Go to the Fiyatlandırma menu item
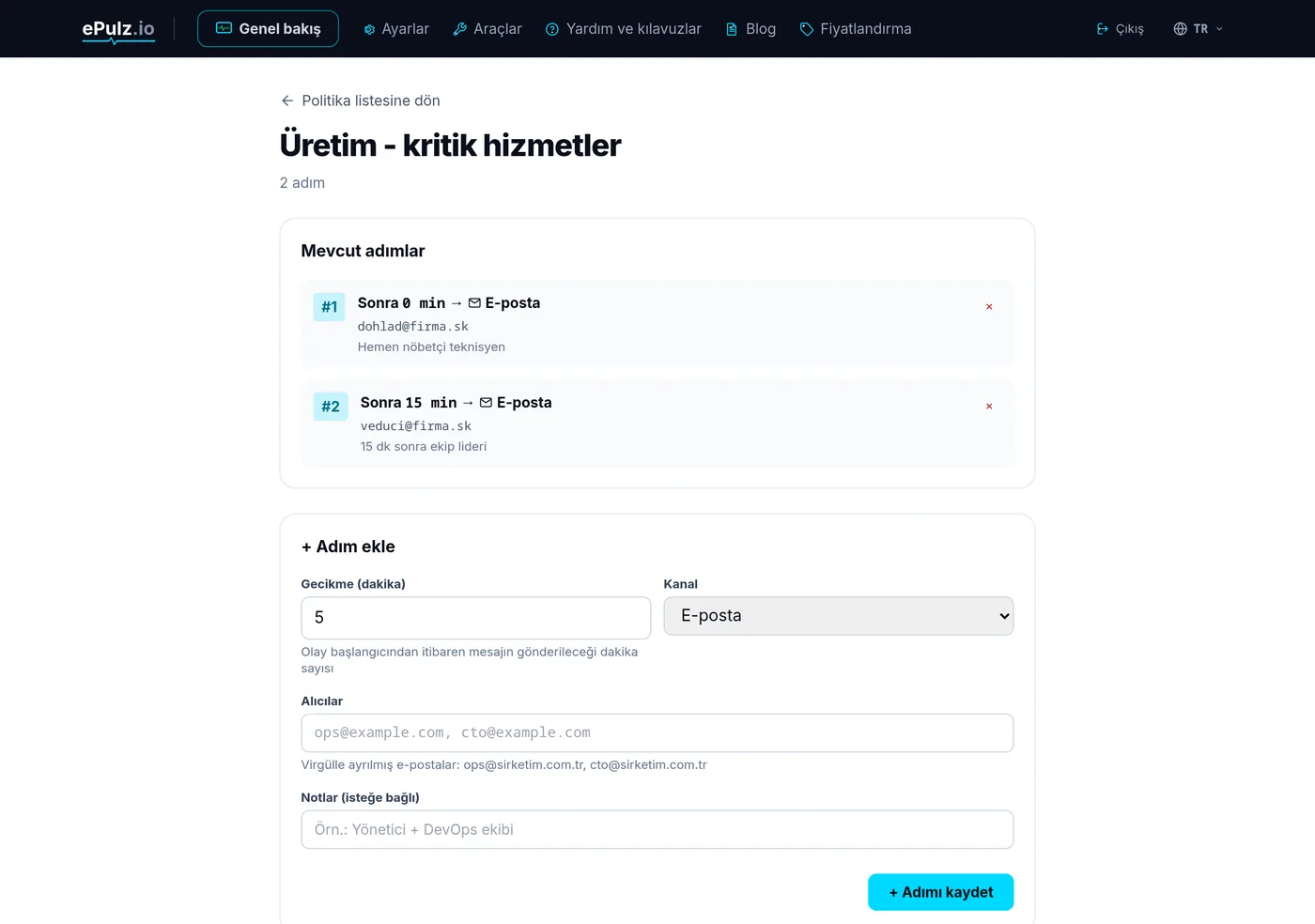Viewport: 1315px width, 924px height. (856, 29)
